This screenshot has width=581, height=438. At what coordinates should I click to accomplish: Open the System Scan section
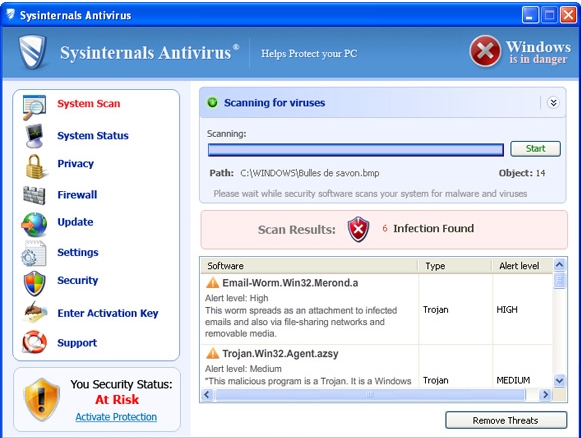tap(89, 103)
